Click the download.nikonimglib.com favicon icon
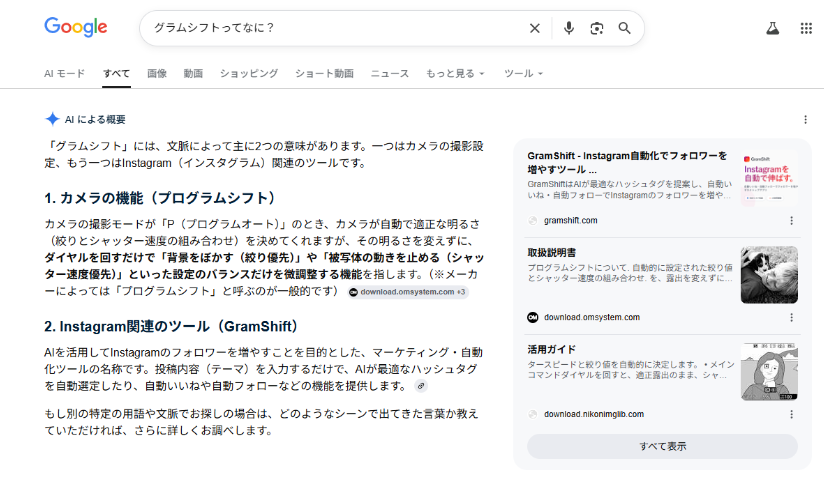 tap(533, 415)
